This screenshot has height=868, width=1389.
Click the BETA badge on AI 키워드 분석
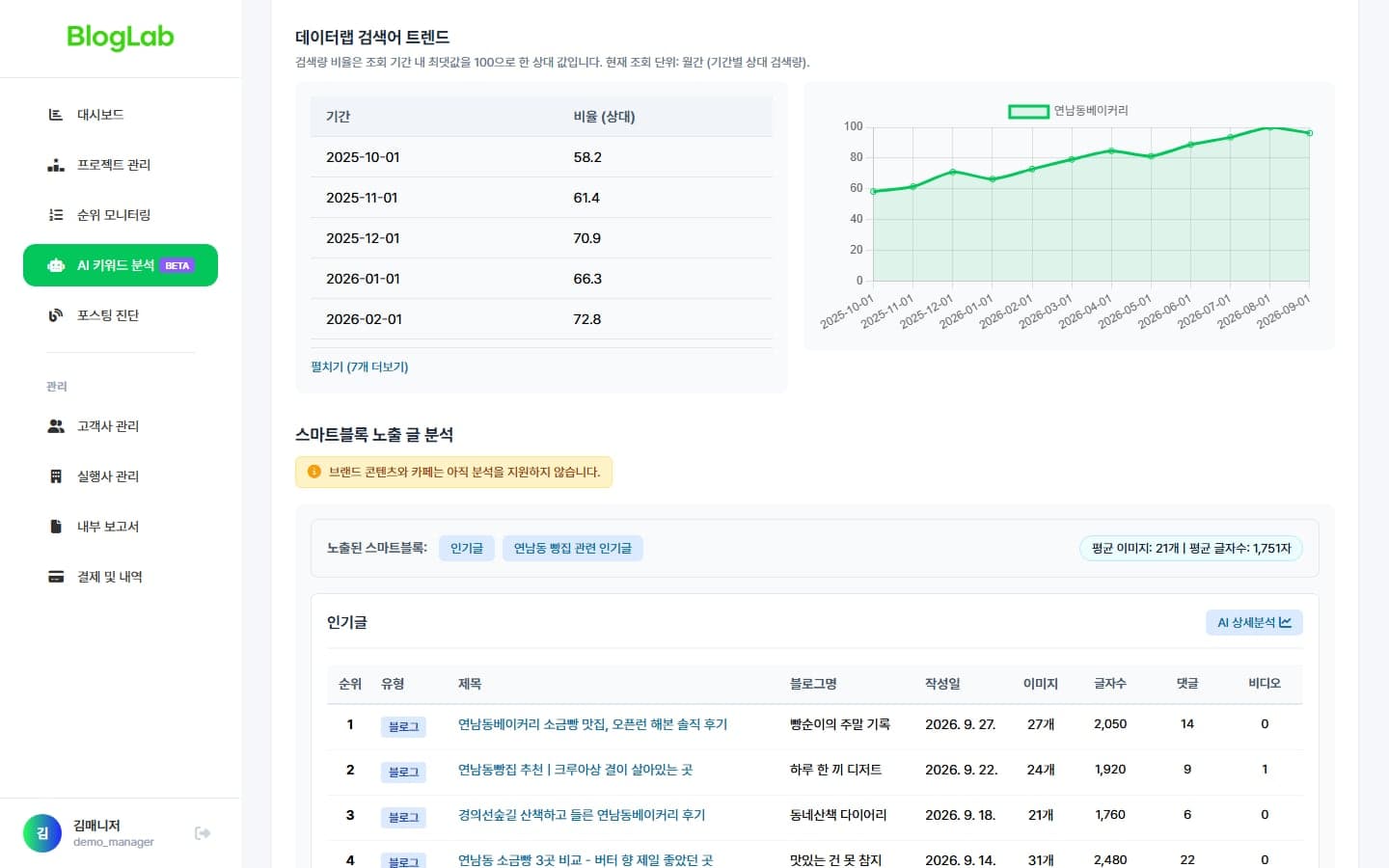coord(177,265)
